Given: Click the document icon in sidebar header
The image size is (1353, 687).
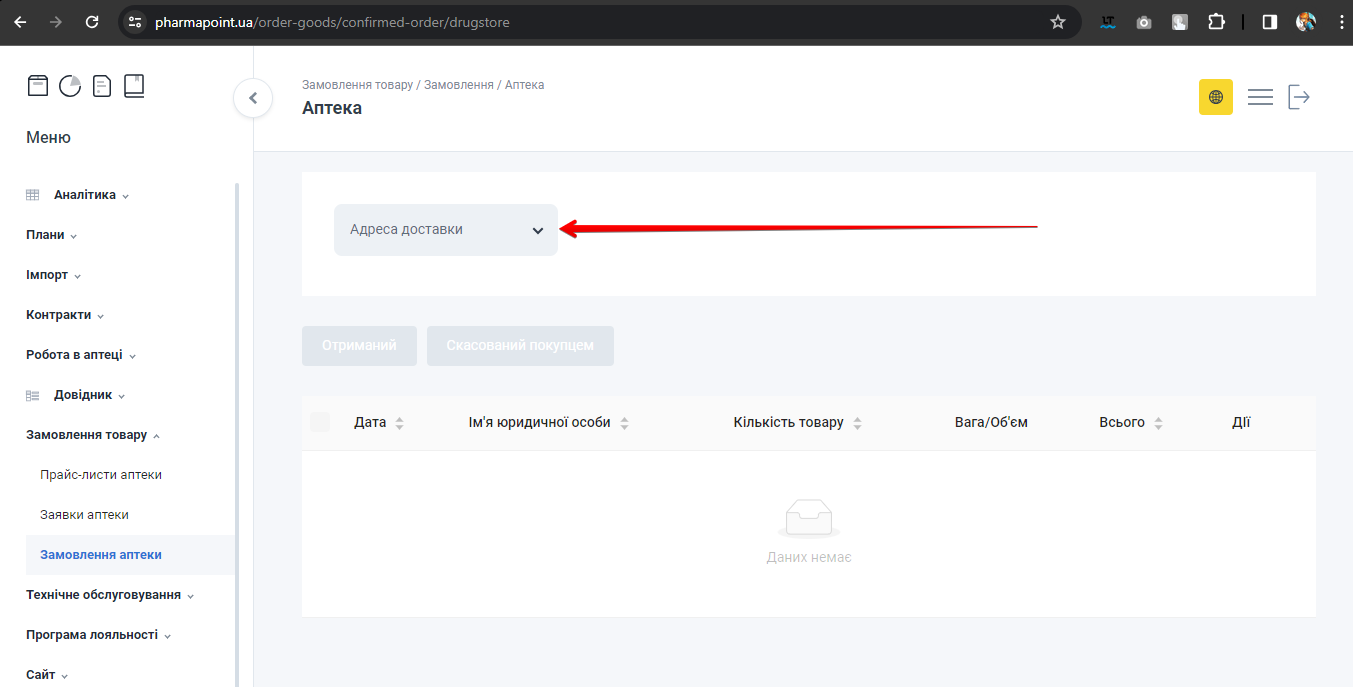Looking at the screenshot, I should click(102, 86).
